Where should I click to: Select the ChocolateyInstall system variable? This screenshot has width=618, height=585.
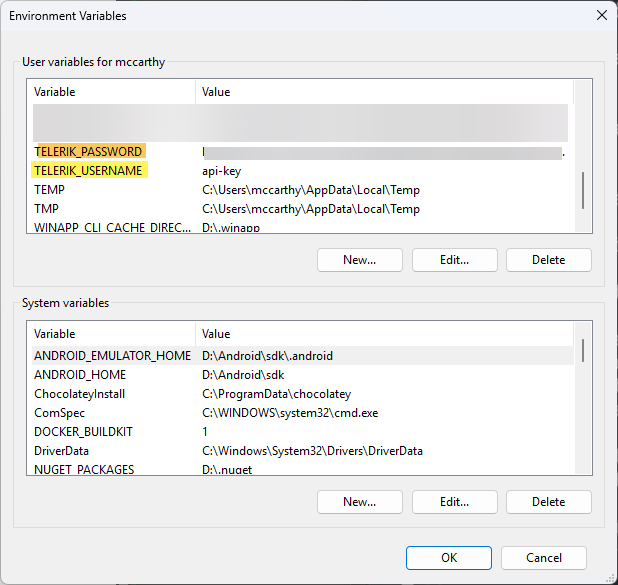(79, 394)
